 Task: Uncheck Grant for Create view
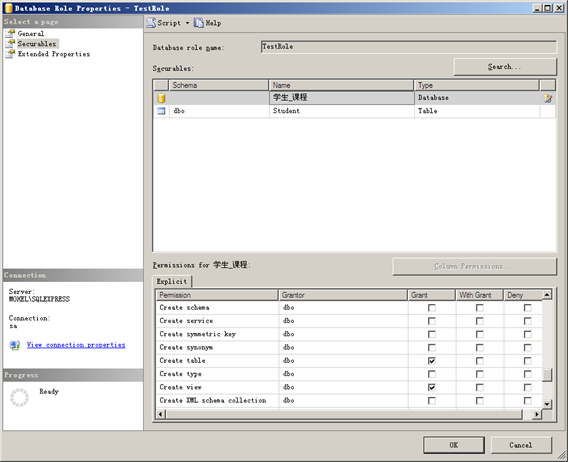click(x=432, y=387)
